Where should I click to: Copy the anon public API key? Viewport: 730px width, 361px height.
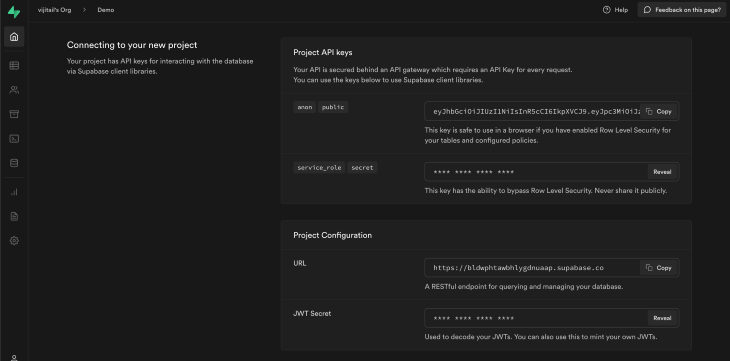[659, 112]
